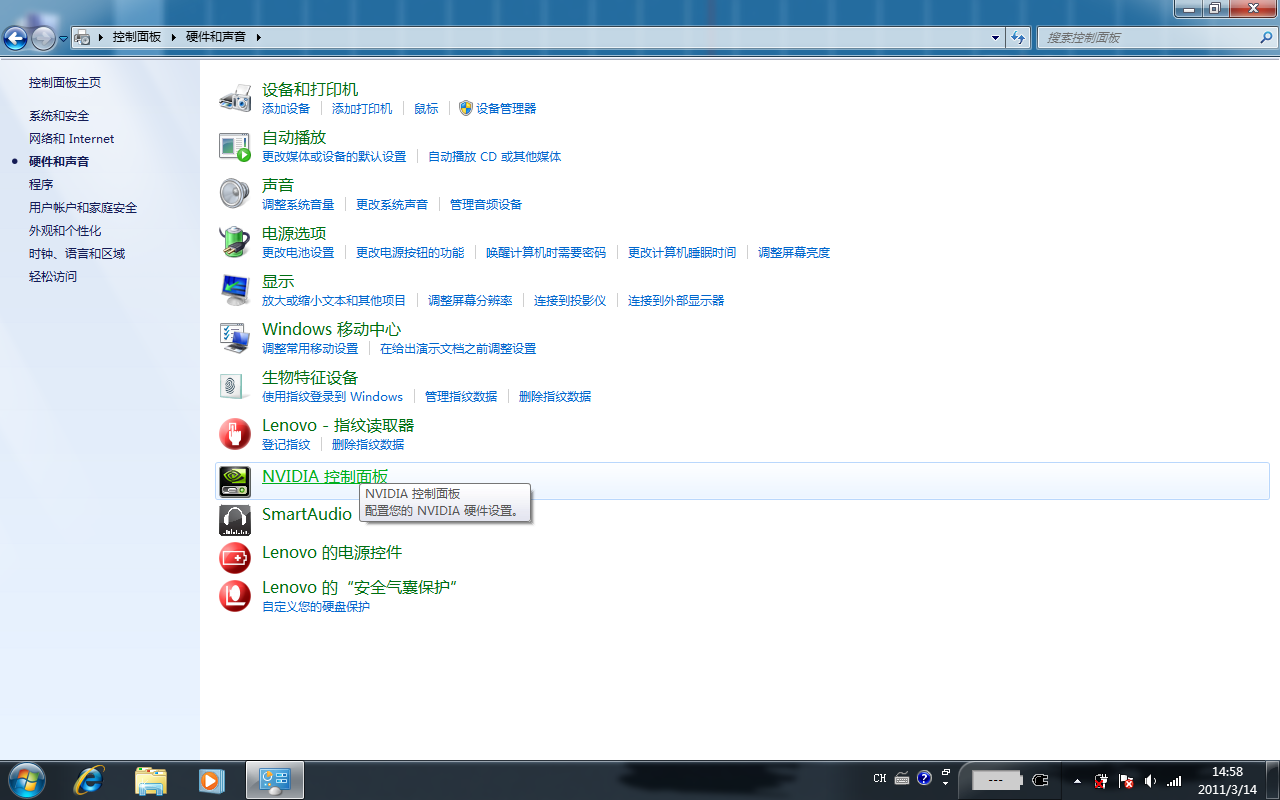Screen dimensions: 1280x800
Task: Select 用户帐户和家庭安全 in sidebar
Action: tap(83, 208)
